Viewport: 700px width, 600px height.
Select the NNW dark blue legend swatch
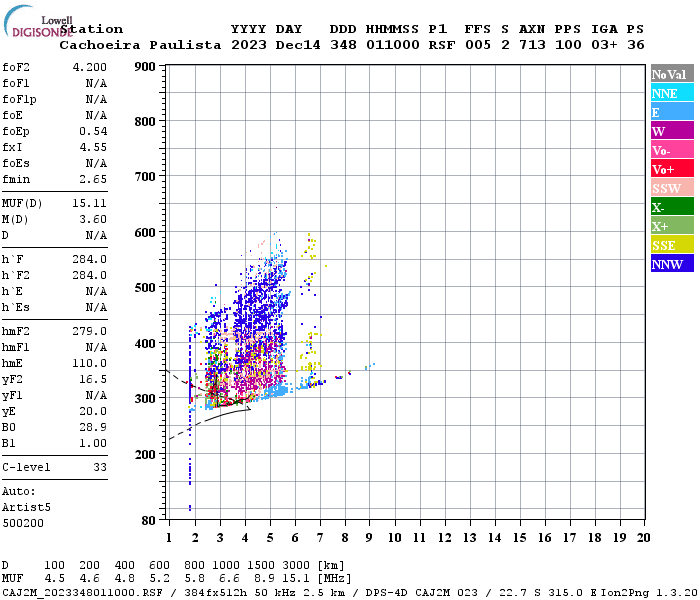(x=672, y=263)
